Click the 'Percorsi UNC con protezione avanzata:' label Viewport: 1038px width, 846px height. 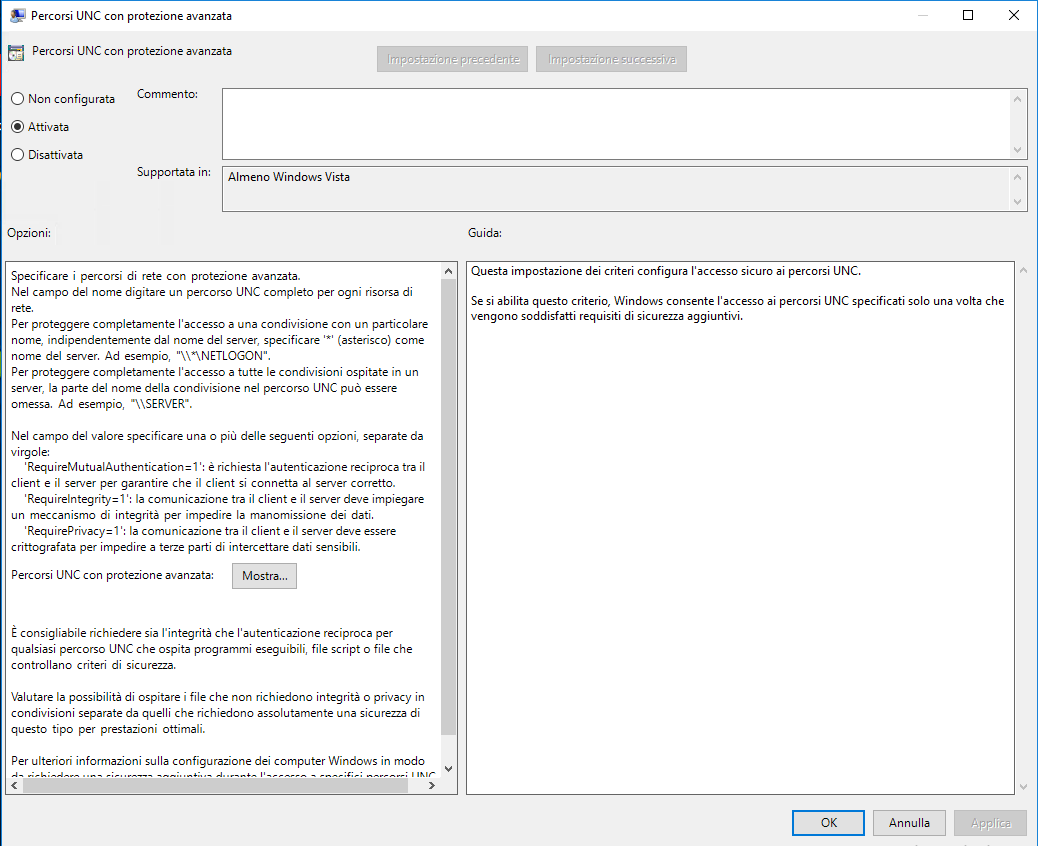coord(113,575)
